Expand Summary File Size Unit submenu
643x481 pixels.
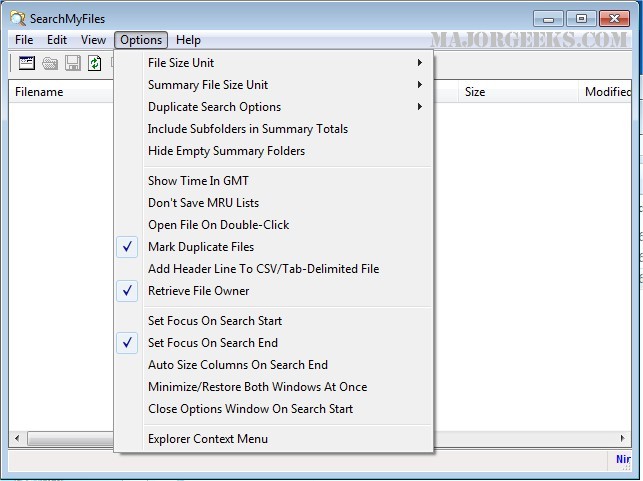274,85
